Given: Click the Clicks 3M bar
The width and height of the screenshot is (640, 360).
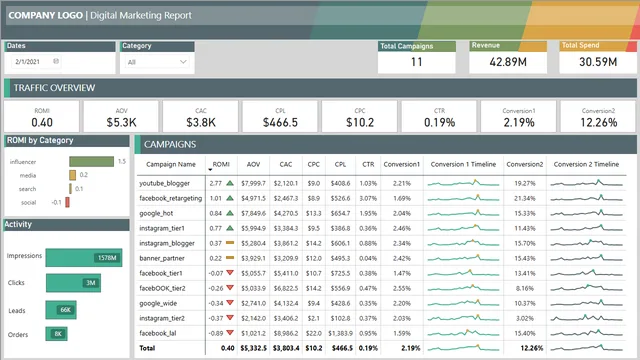Looking at the screenshot, I should click(73, 283).
